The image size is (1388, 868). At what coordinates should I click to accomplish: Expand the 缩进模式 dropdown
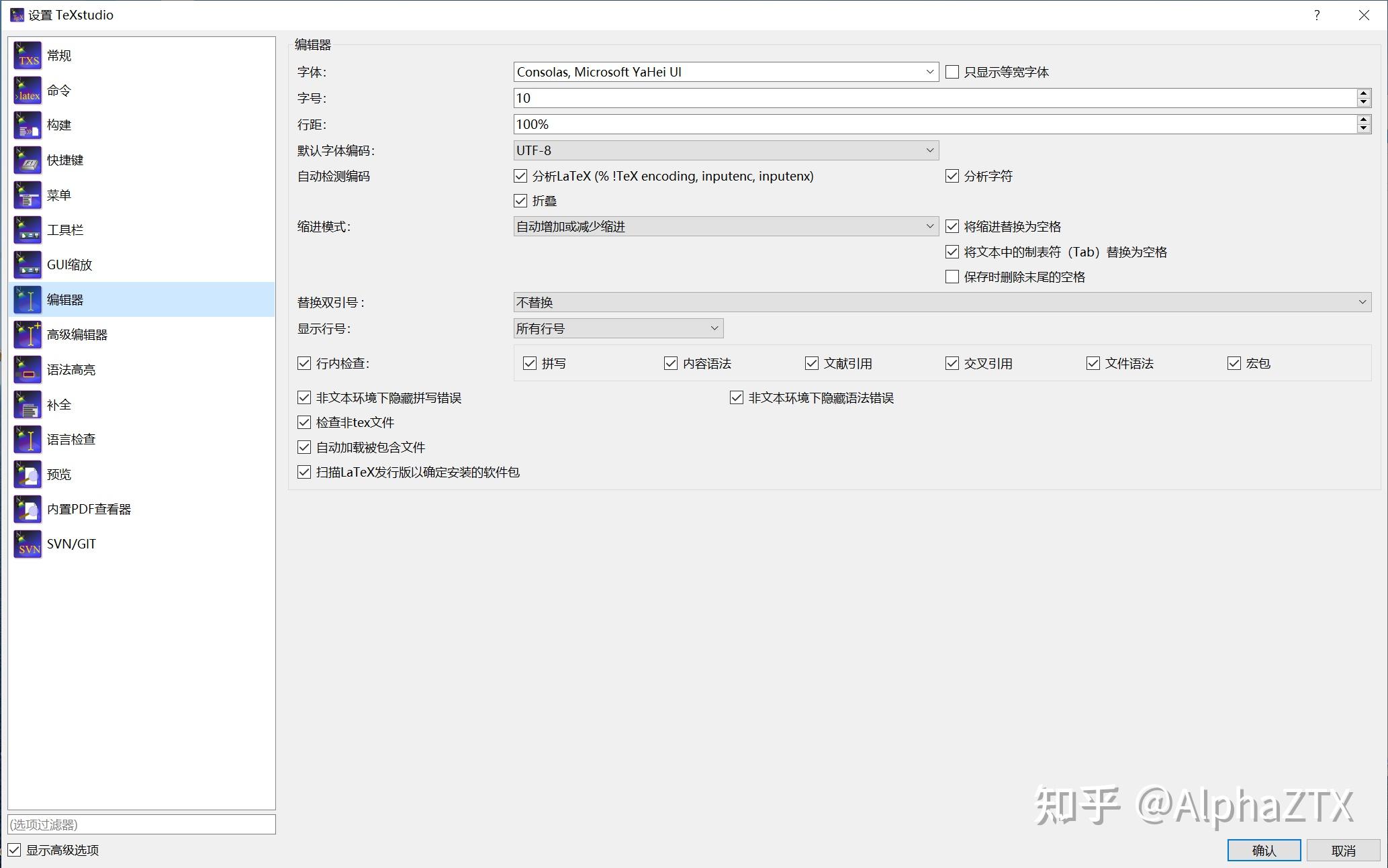tap(929, 226)
